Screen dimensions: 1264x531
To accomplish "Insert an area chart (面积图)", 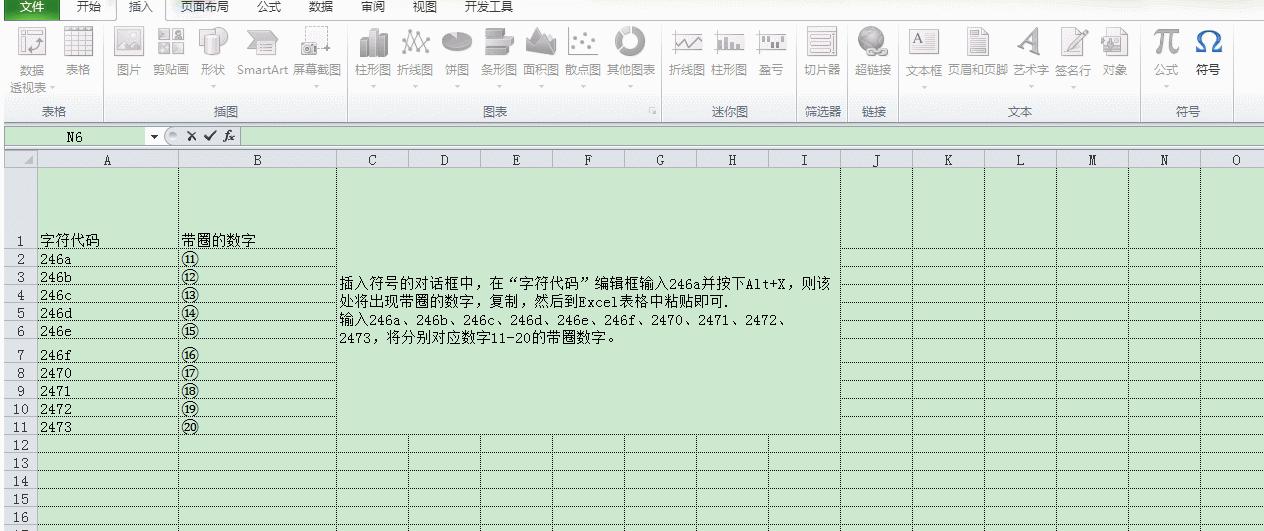I will point(541,57).
